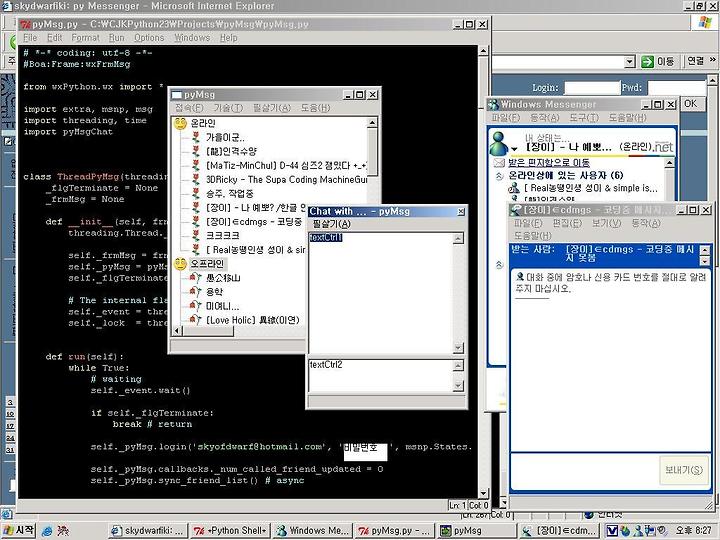720x540 pixels.
Task: Click scroll-down arrow of pyMsg.py editor scrollbar
Action: 483,493
